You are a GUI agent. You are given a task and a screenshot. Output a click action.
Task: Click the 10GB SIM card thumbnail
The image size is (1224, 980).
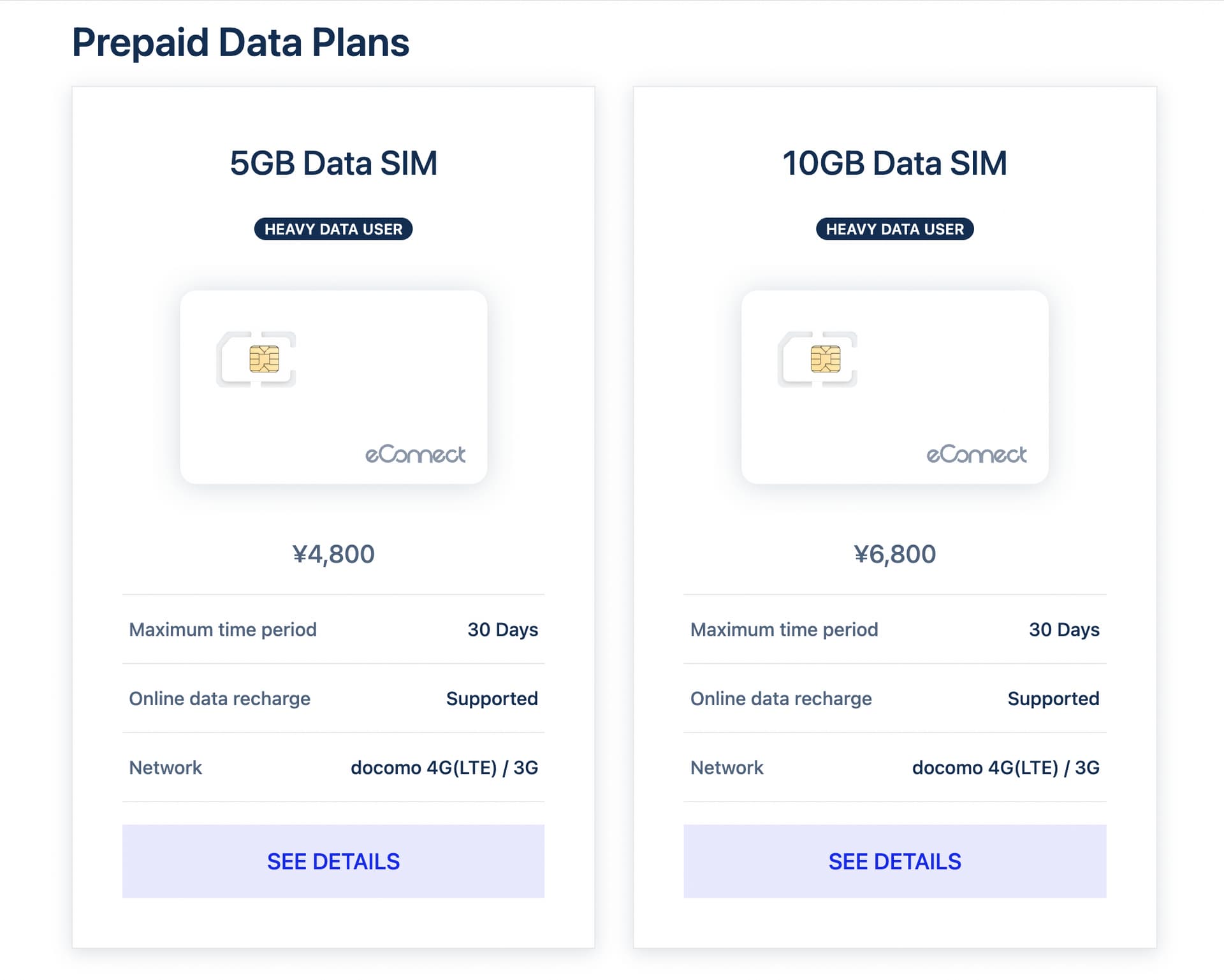point(895,387)
